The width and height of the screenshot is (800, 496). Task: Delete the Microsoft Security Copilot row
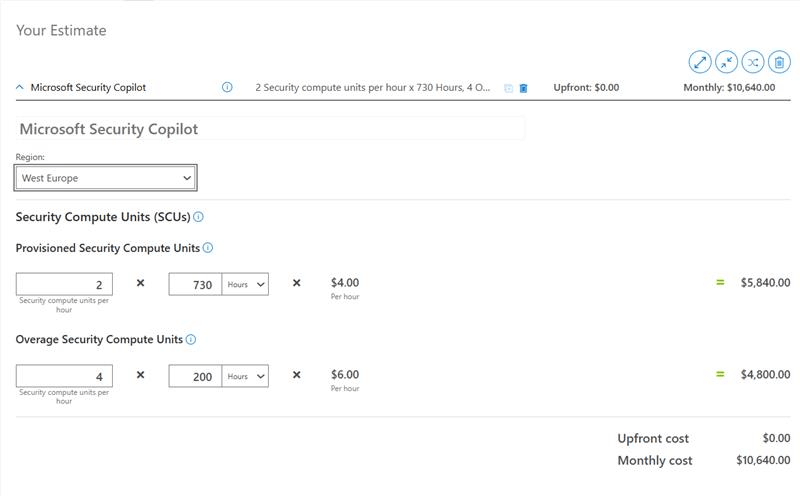click(x=523, y=88)
